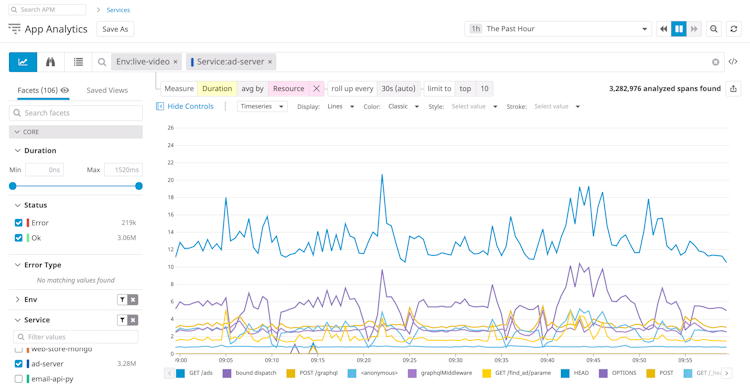Remove the Env:live-video filter tag
750x389 pixels.
coord(176,62)
